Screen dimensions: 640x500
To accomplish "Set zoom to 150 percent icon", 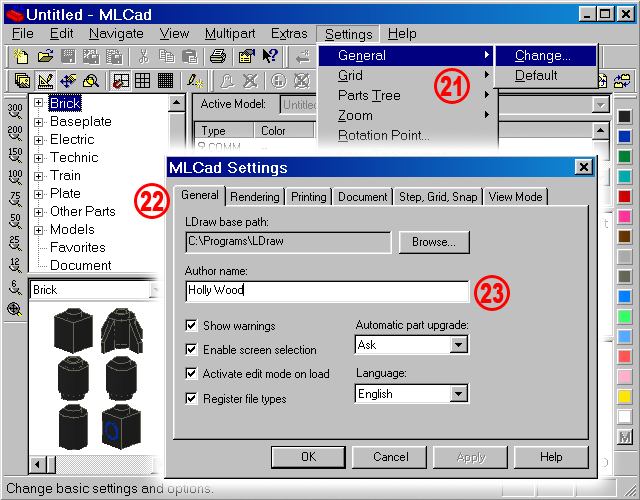I will pyautogui.click(x=15, y=155).
